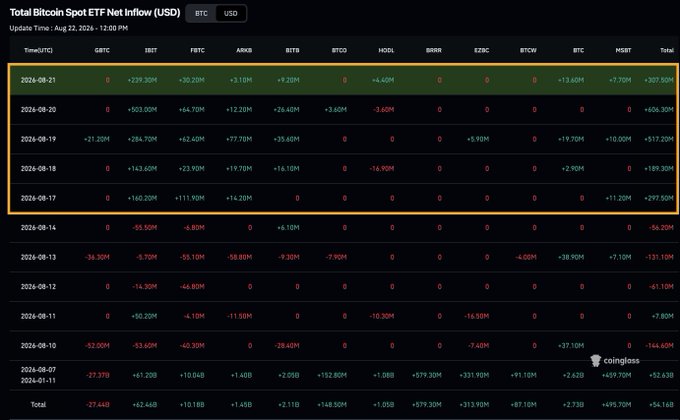Click the +284.70M IBIT value
Screen dimensions: 680x420
coord(142,139)
